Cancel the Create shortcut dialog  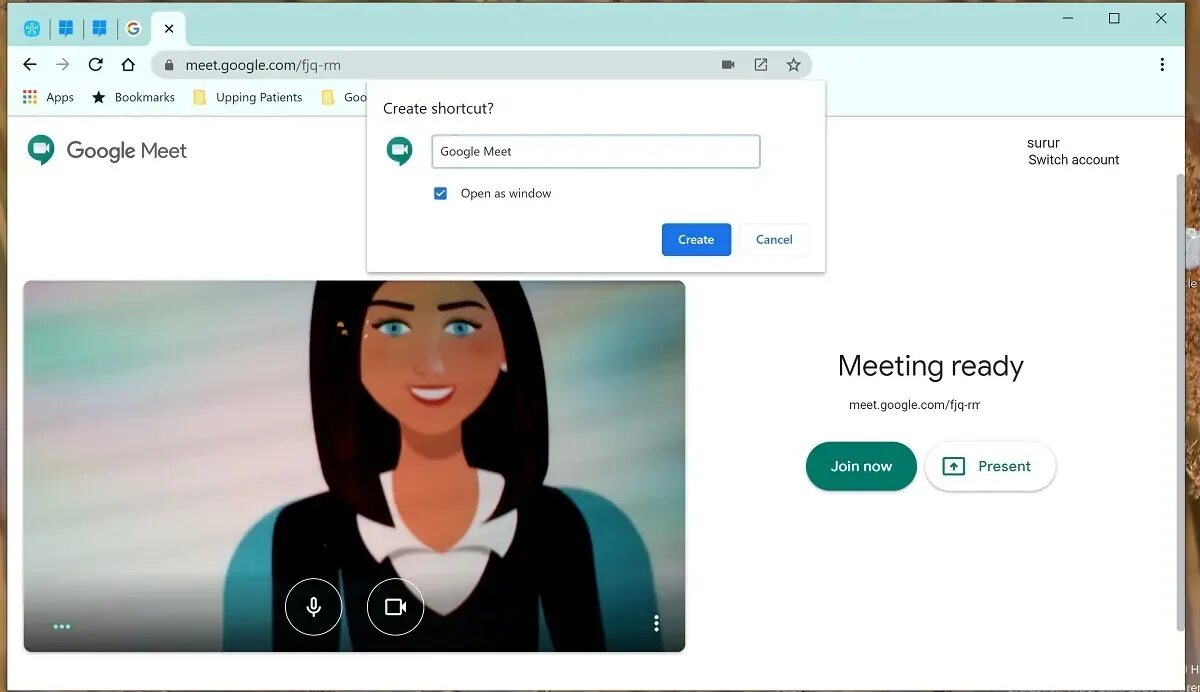774,239
